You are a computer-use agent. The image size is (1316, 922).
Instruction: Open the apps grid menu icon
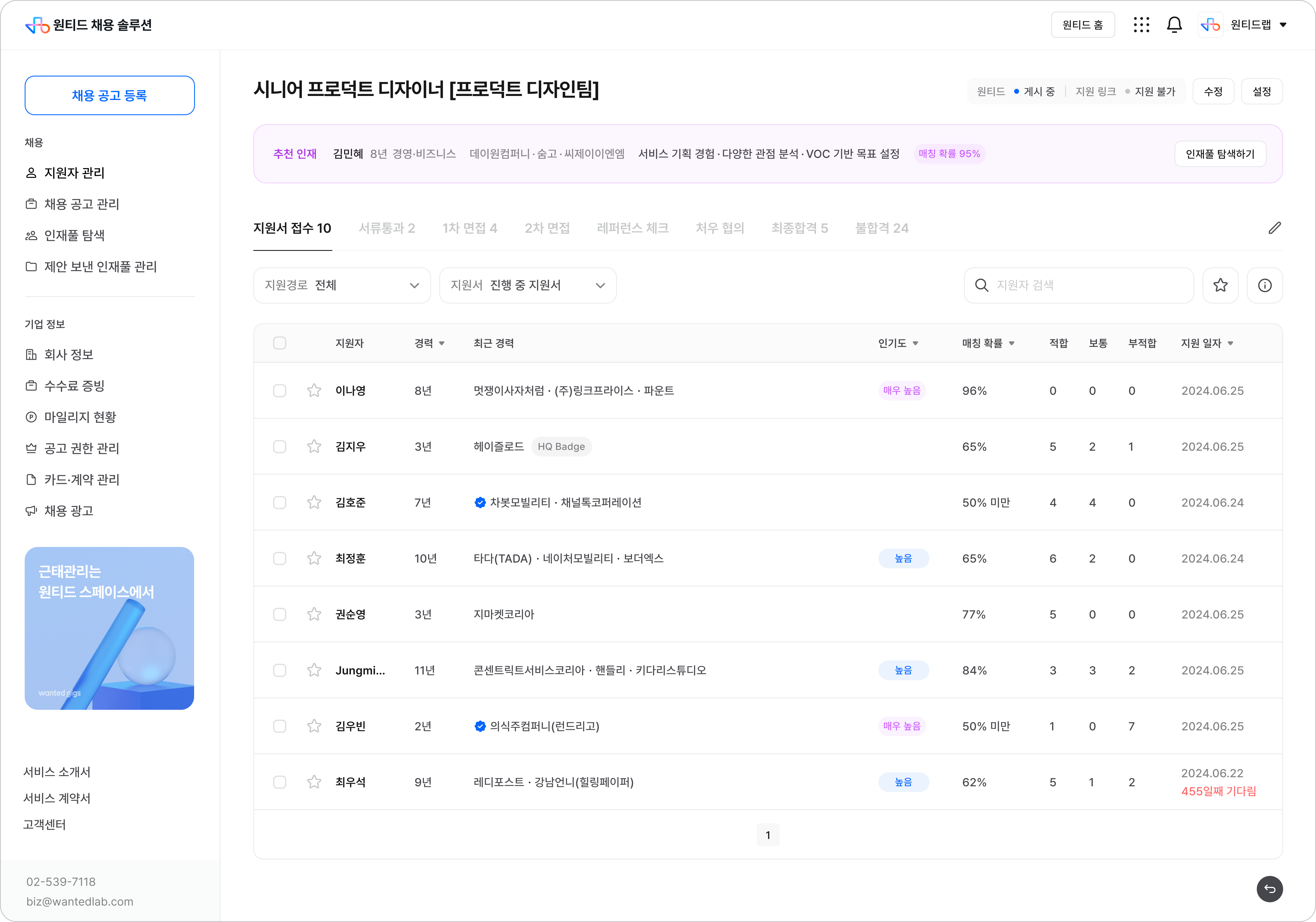[1141, 25]
